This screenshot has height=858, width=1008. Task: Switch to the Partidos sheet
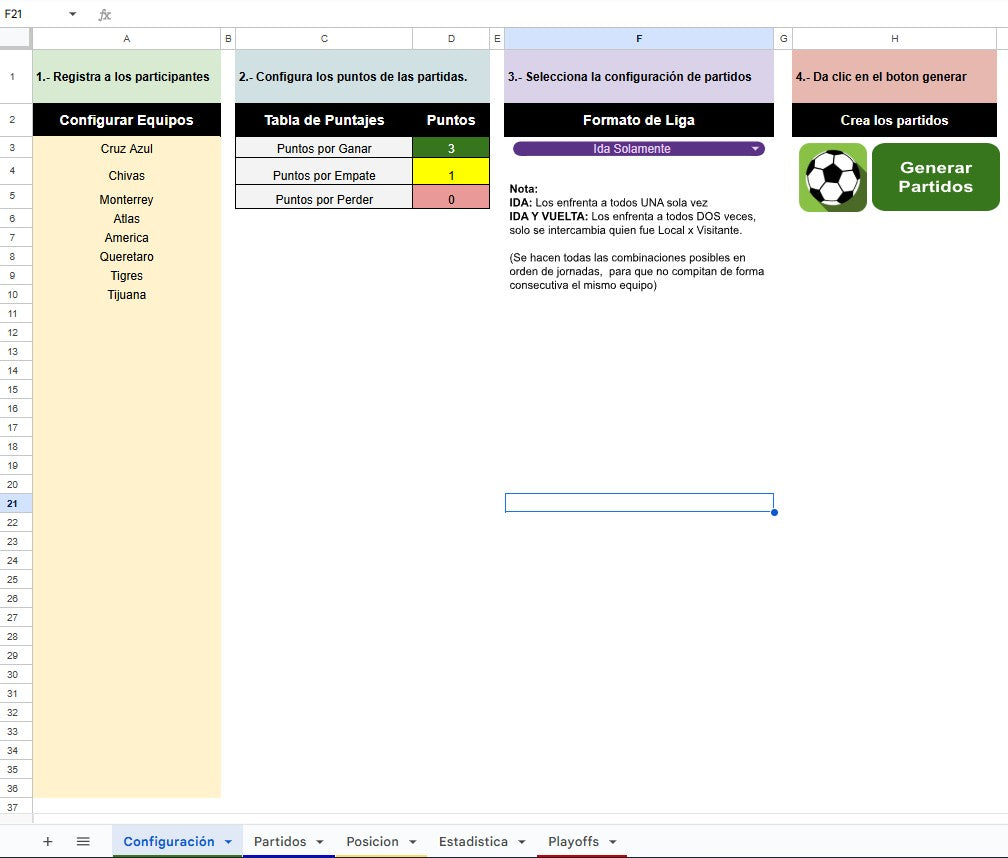click(283, 841)
